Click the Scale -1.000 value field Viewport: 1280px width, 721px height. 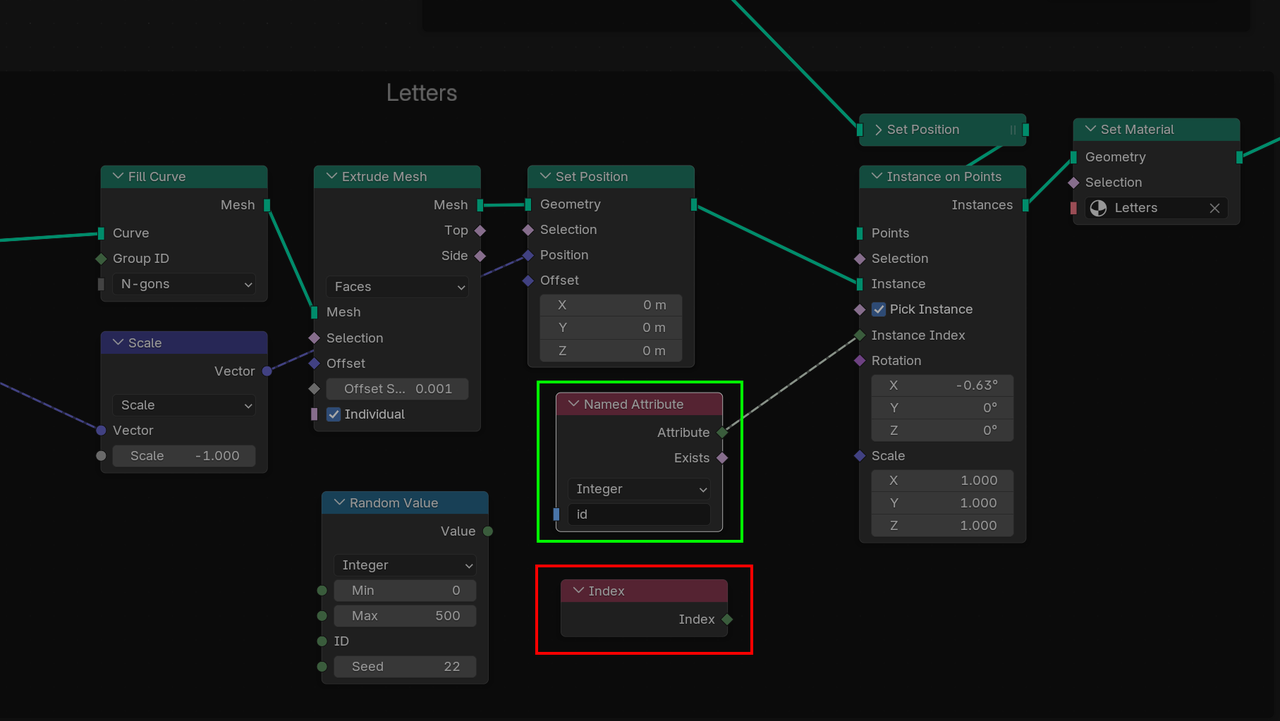(184, 456)
